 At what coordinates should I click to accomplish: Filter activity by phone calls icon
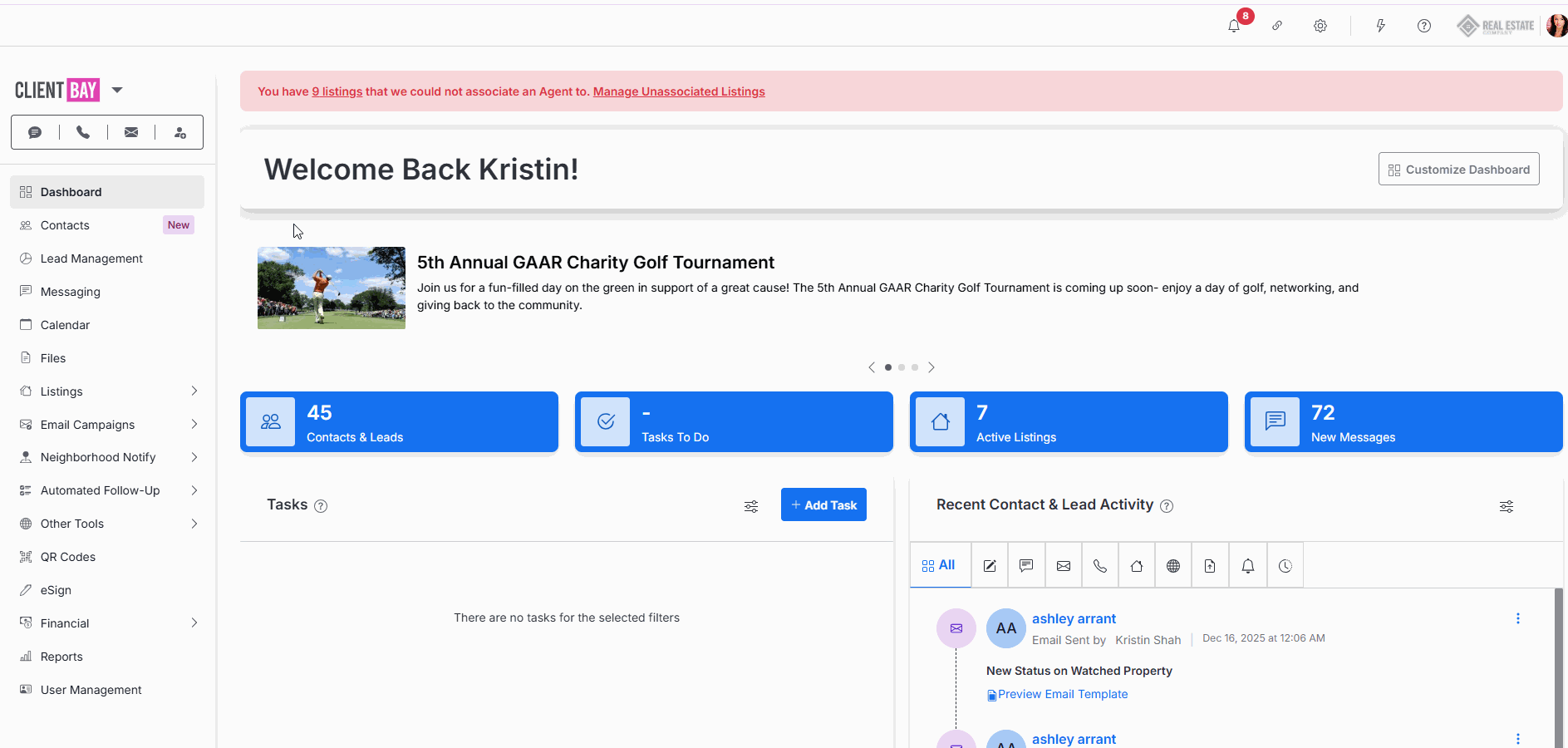coord(1099,566)
